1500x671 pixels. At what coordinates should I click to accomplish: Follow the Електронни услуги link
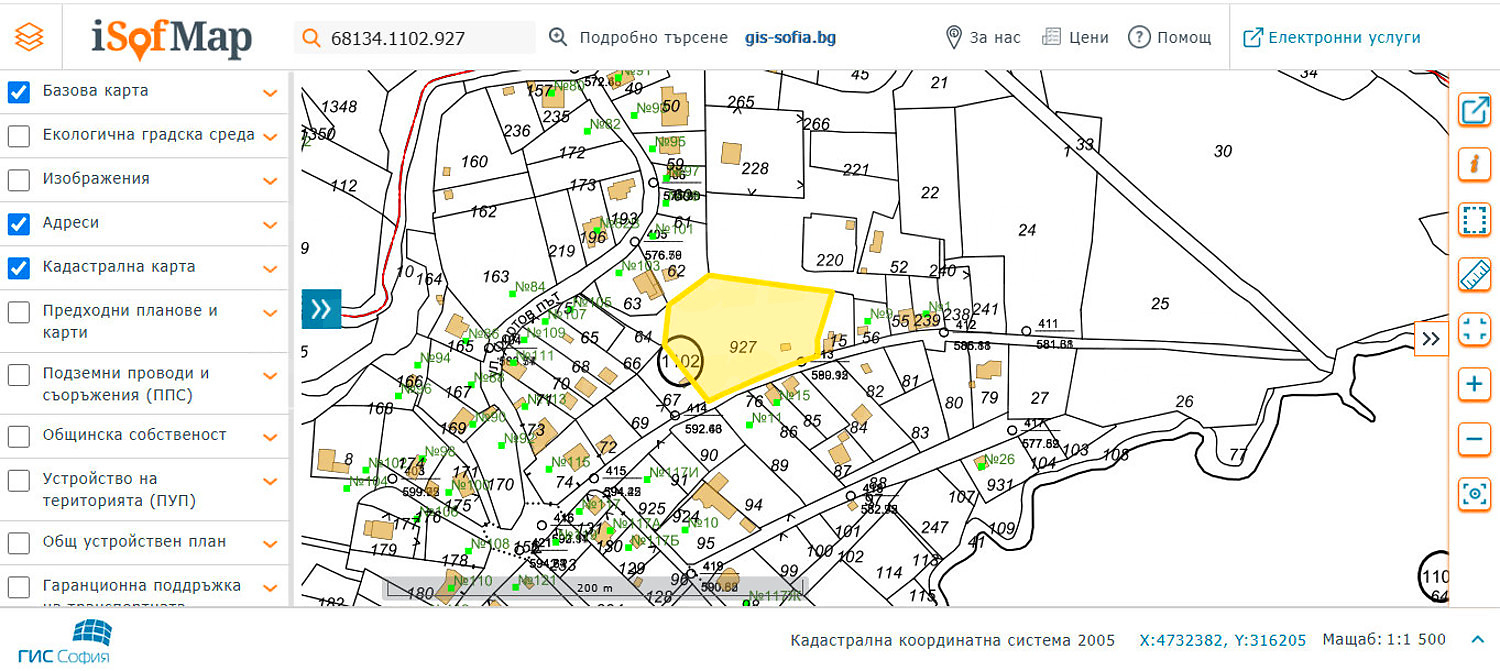click(x=1332, y=38)
